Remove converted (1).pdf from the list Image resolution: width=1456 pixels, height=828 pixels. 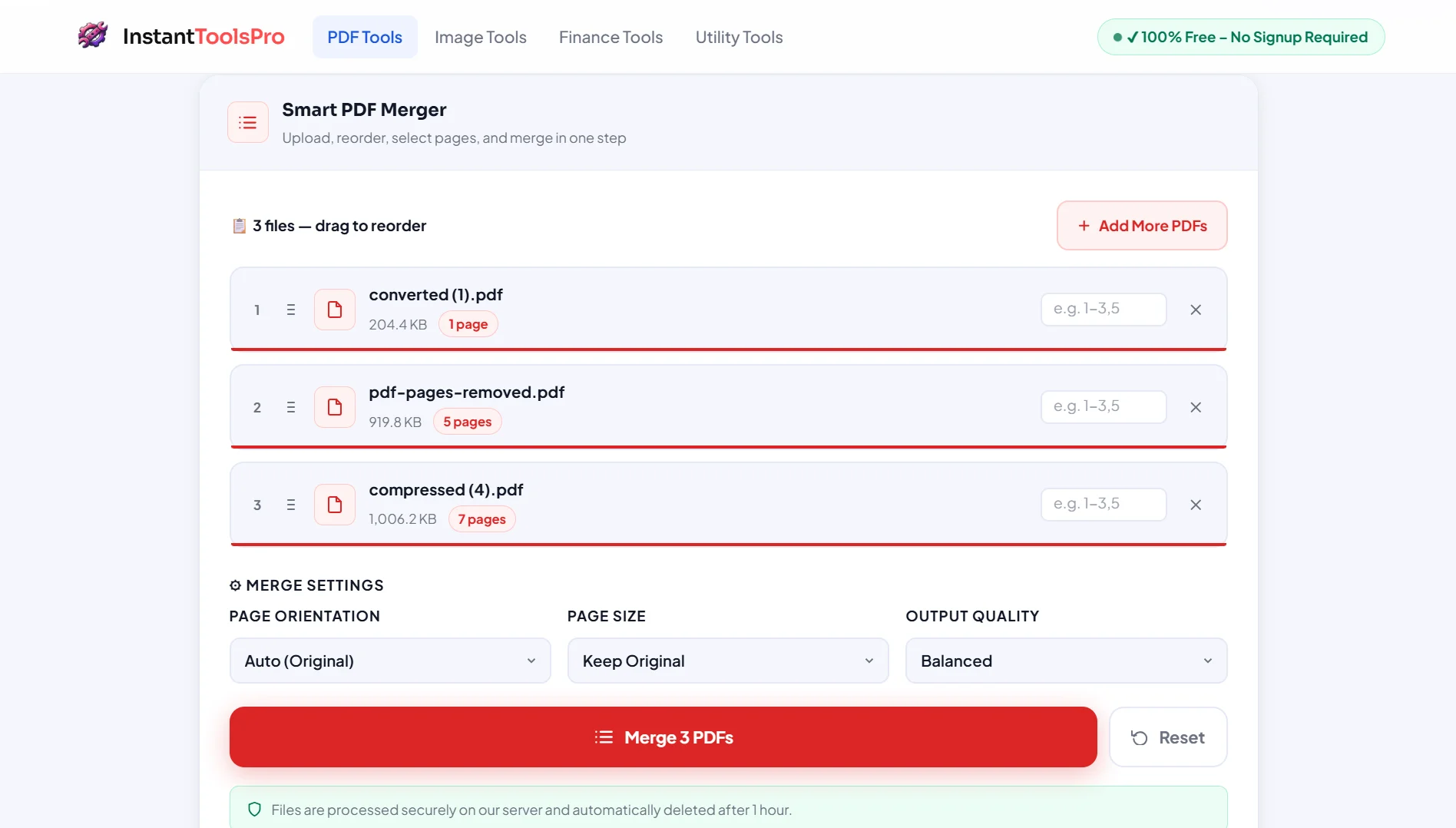(x=1196, y=310)
